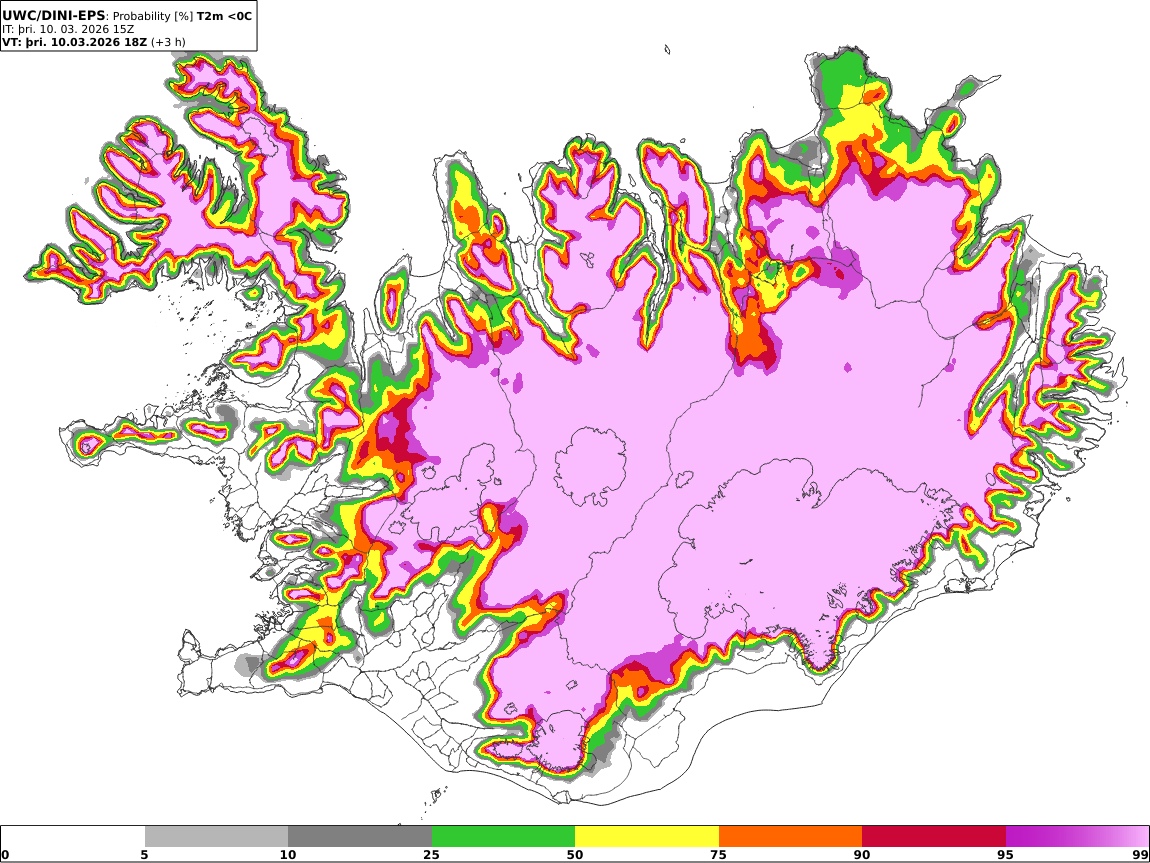Image resolution: width=1150 pixels, height=863 pixels.
Task: Click the legend tick label '75'
Action: click(718, 855)
